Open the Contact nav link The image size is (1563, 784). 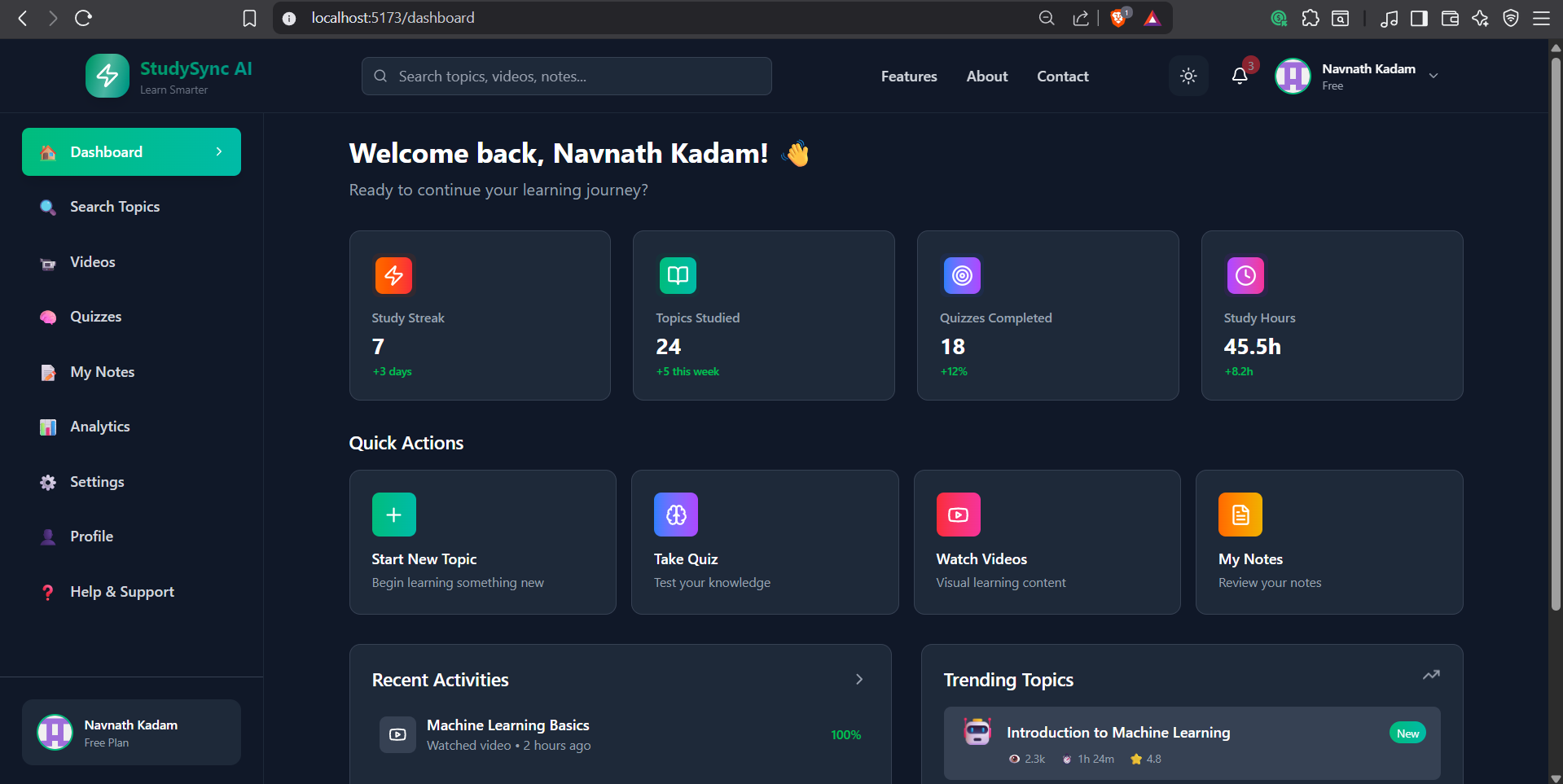pos(1063,76)
